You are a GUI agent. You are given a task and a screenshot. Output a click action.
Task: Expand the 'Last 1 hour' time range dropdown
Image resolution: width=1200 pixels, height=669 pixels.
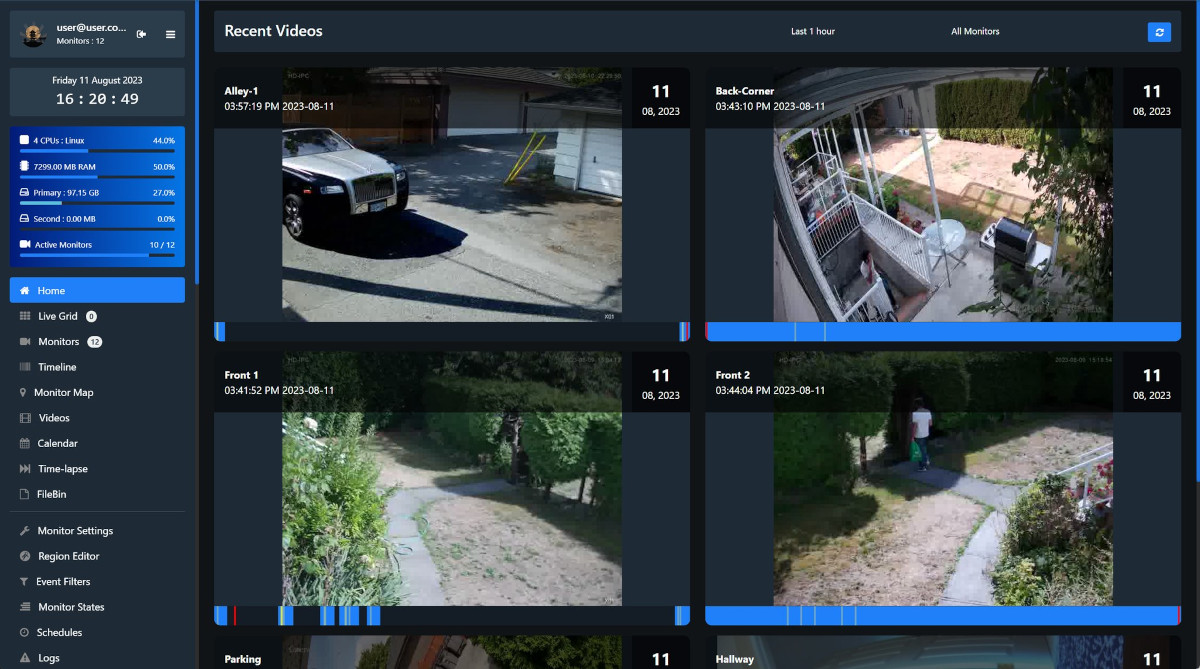(x=812, y=32)
